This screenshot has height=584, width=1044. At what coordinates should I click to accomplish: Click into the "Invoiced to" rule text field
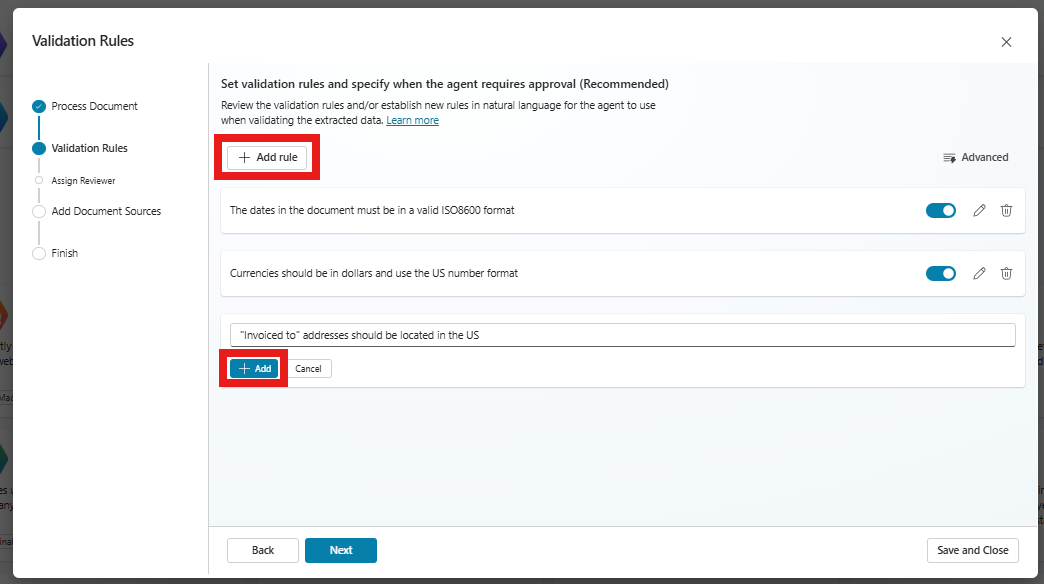[x=622, y=335]
